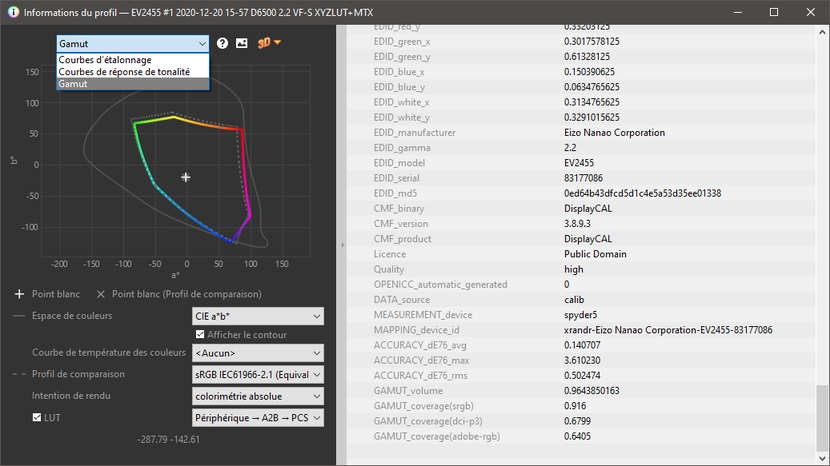
Task: Click the white point cross marker in graph
Action: [x=186, y=177]
